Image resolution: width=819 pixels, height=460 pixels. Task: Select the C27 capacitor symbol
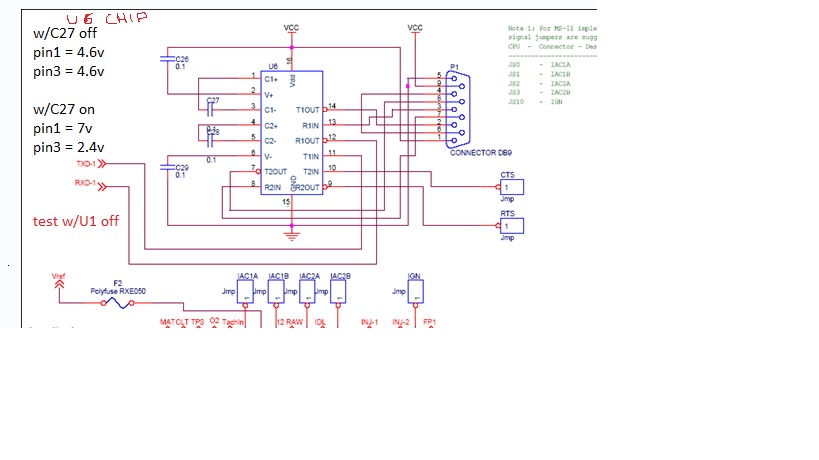(211, 109)
